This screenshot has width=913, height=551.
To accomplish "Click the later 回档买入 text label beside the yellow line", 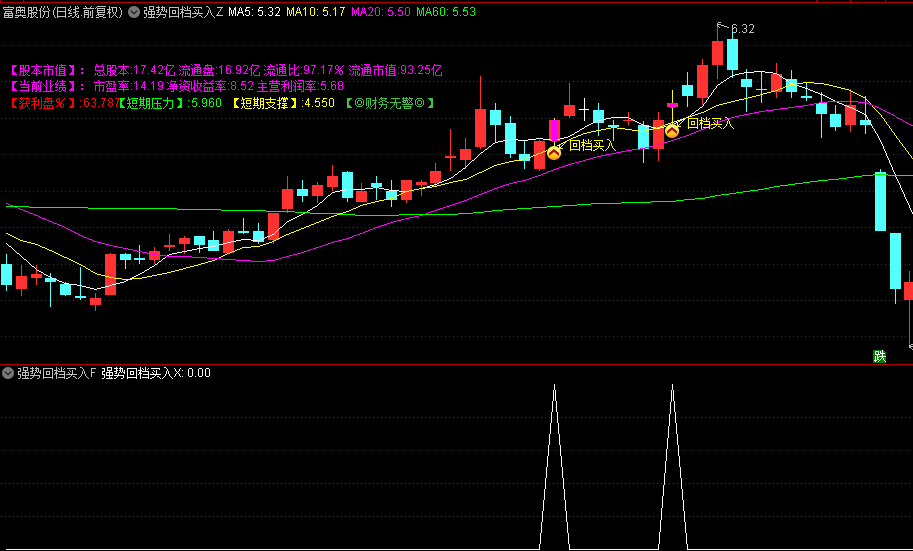I will pyautogui.click(x=711, y=123).
